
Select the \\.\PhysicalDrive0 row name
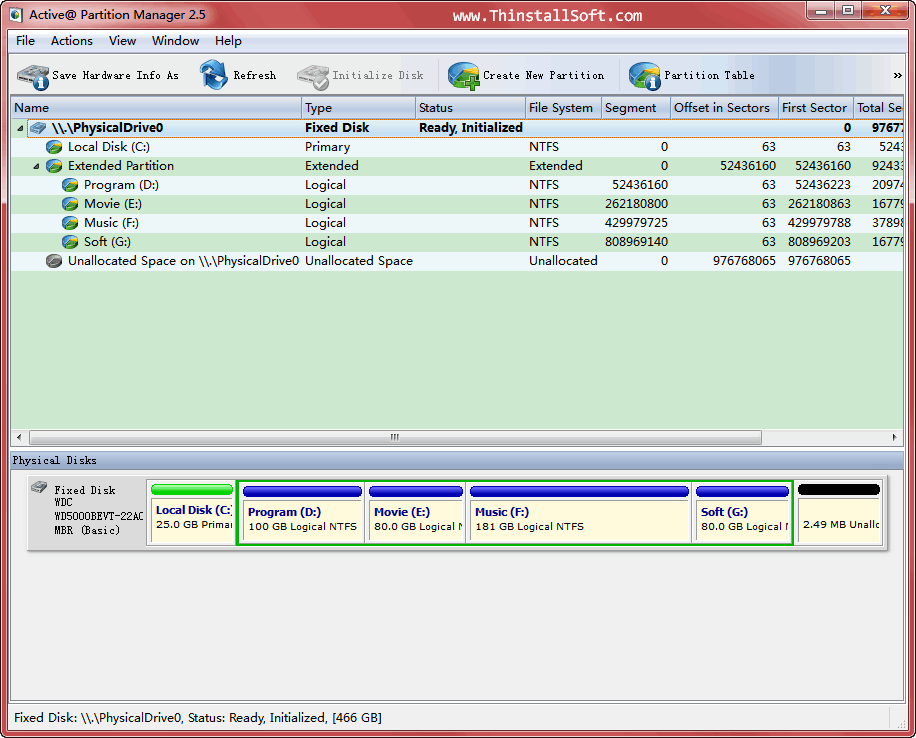[x=107, y=128]
